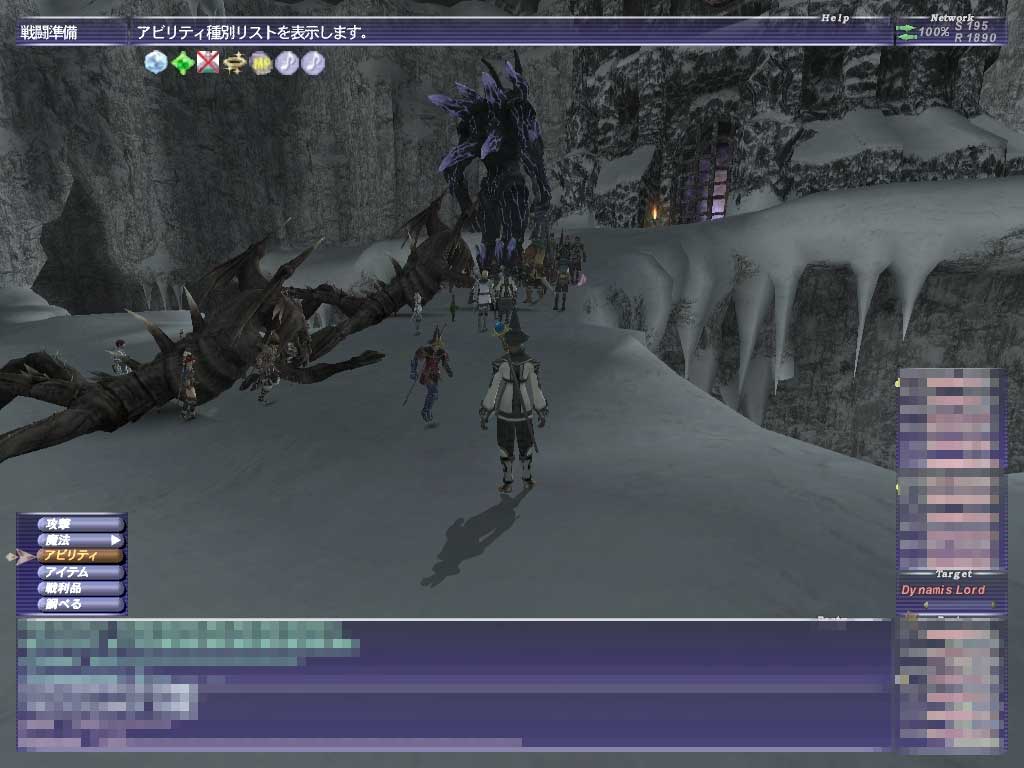Select the red-crossed weapon status icon
Viewport: 1024px width, 768px height.
pyautogui.click(x=208, y=63)
